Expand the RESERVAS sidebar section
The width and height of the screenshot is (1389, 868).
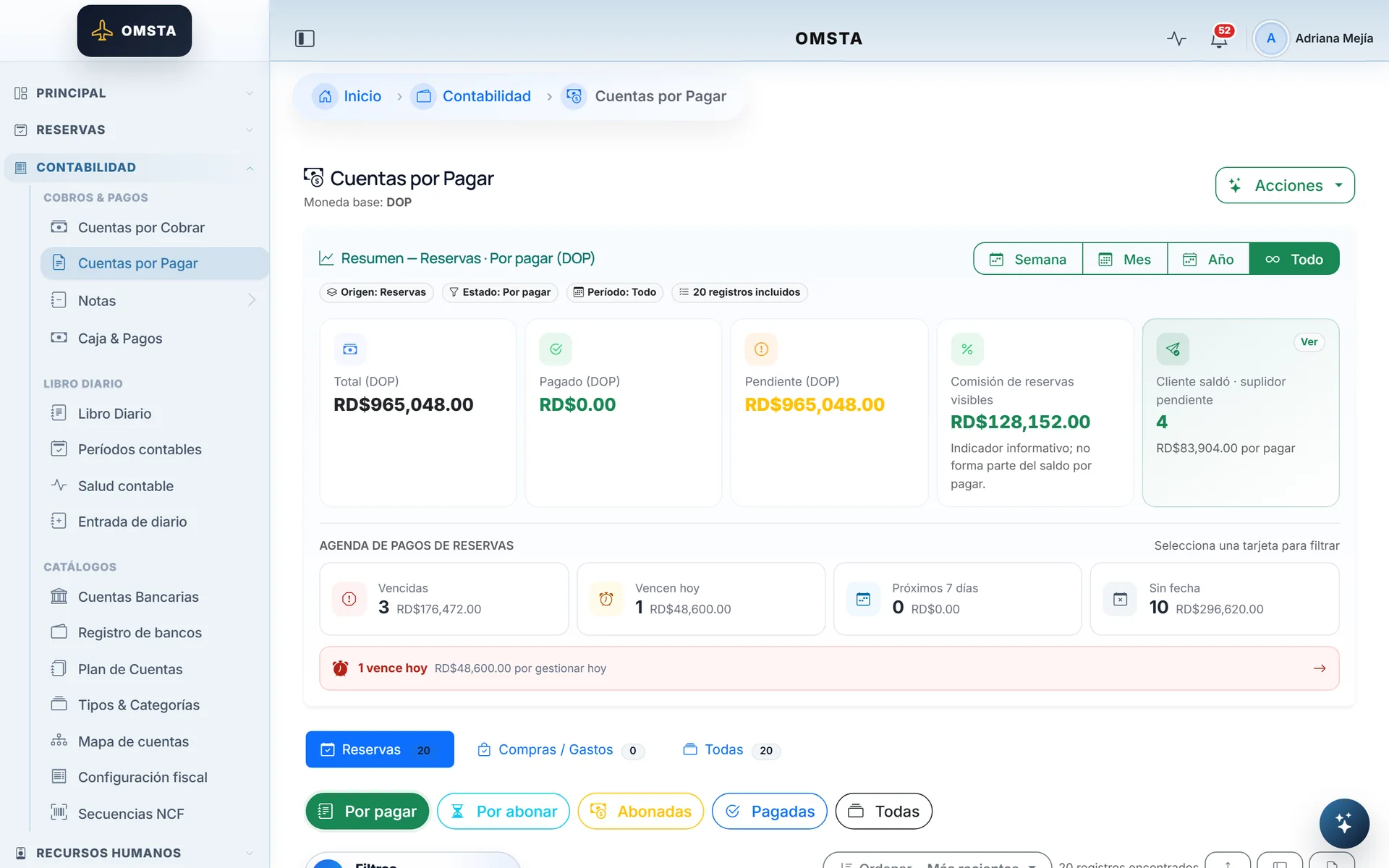click(135, 130)
